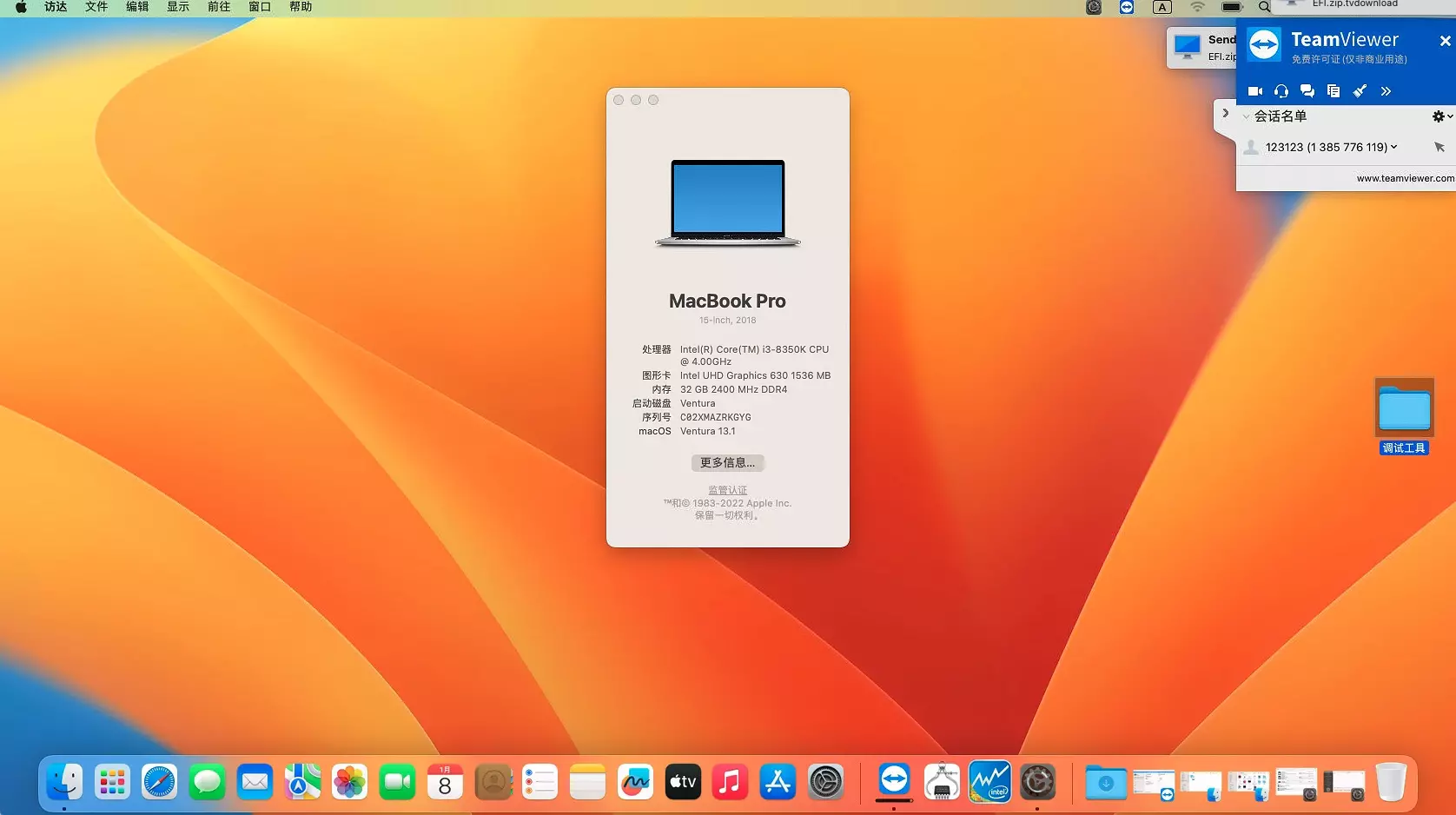Collapse the 会话名单 session list section

click(x=1247, y=116)
